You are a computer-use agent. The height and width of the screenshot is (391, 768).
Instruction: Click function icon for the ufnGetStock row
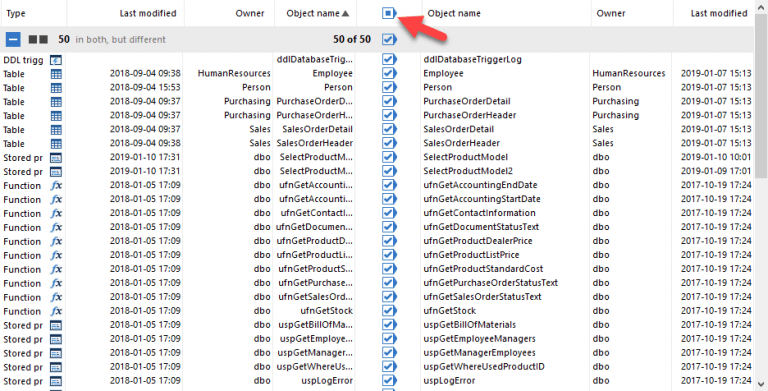(x=56, y=312)
